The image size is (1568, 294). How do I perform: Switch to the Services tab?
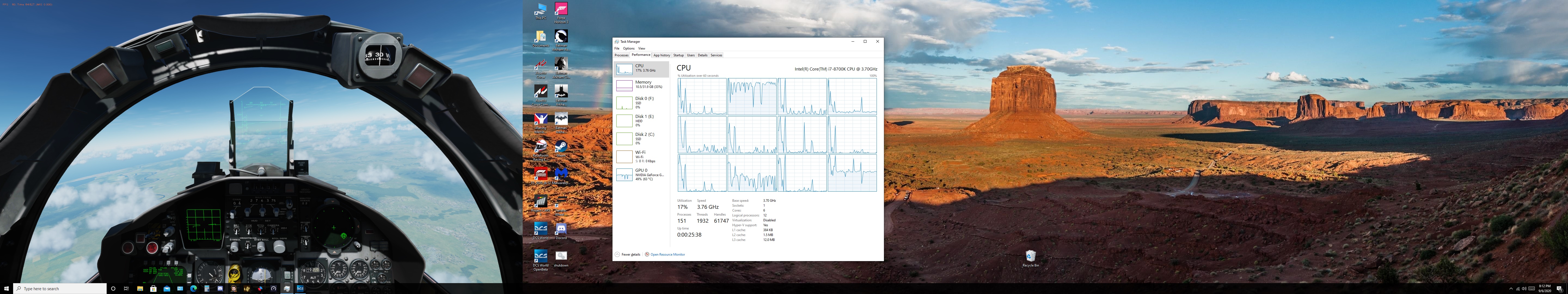pyautogui.click(x=716, y=55)
